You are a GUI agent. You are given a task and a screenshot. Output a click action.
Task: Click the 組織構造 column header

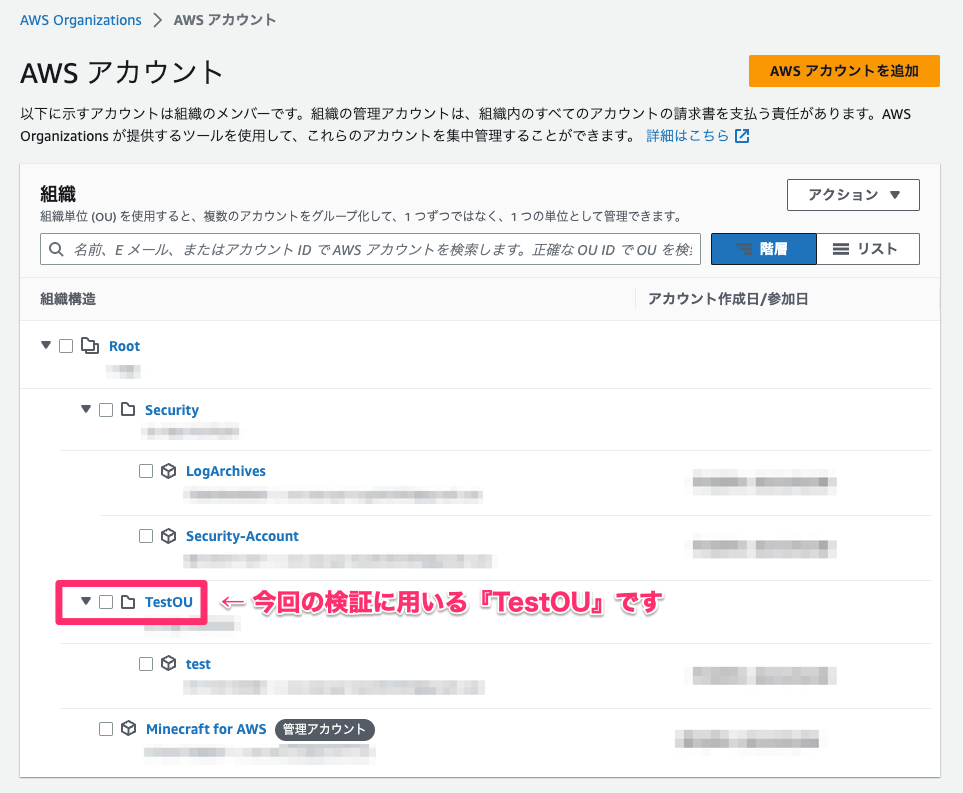pos(68,299)
